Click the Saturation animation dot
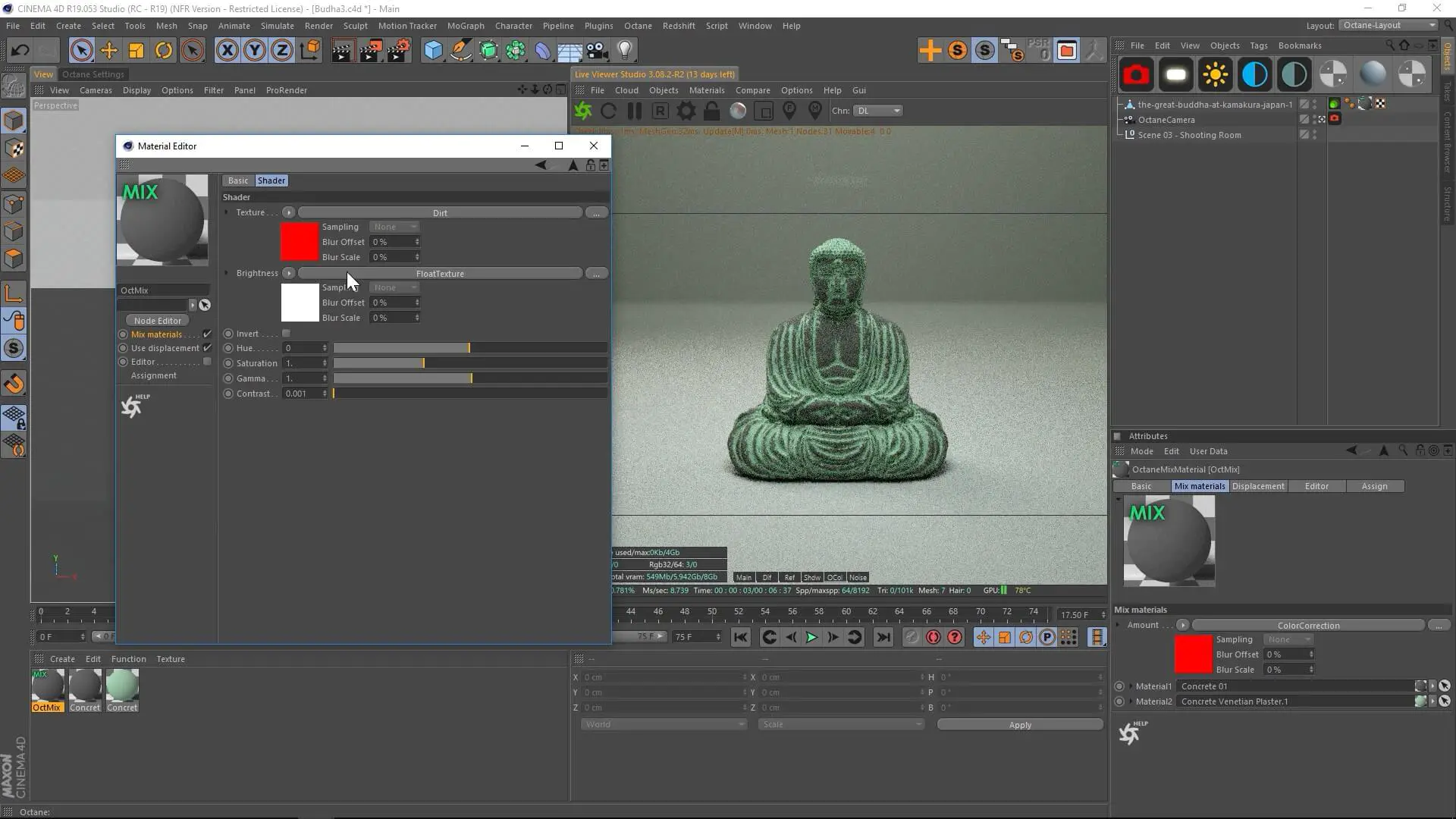The image size is (1456, 819). click(228, 363)
